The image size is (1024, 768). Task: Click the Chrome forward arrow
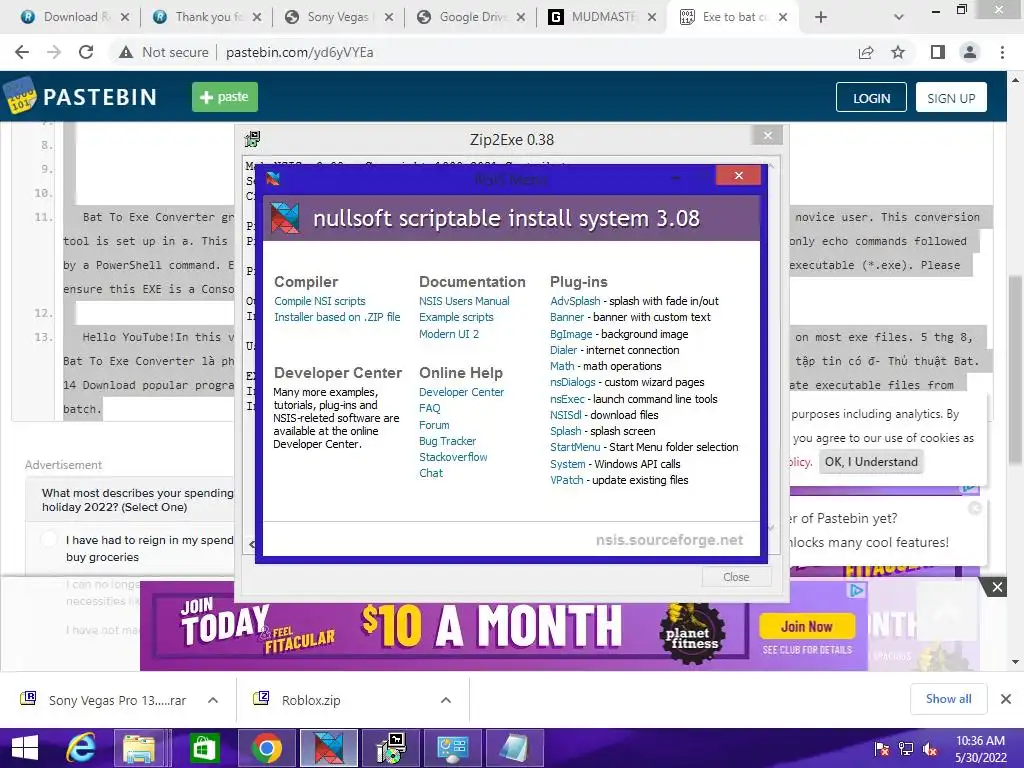[x=54, y=52]
